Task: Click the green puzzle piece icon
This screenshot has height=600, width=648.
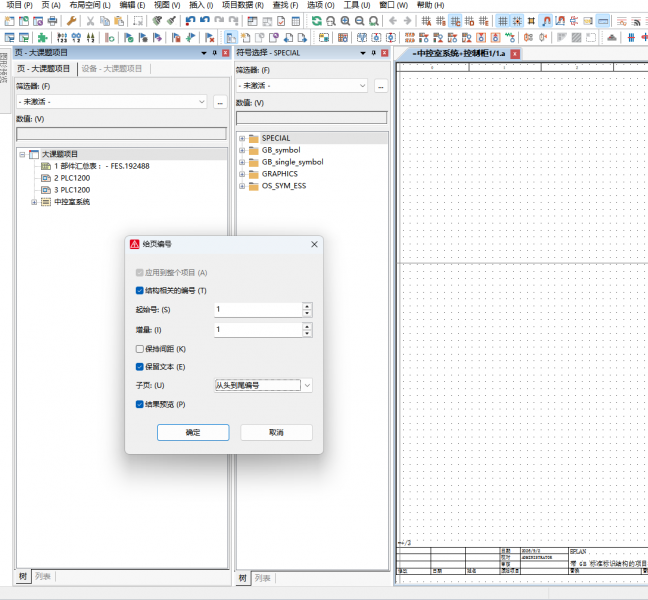Action: click(42, 38)
